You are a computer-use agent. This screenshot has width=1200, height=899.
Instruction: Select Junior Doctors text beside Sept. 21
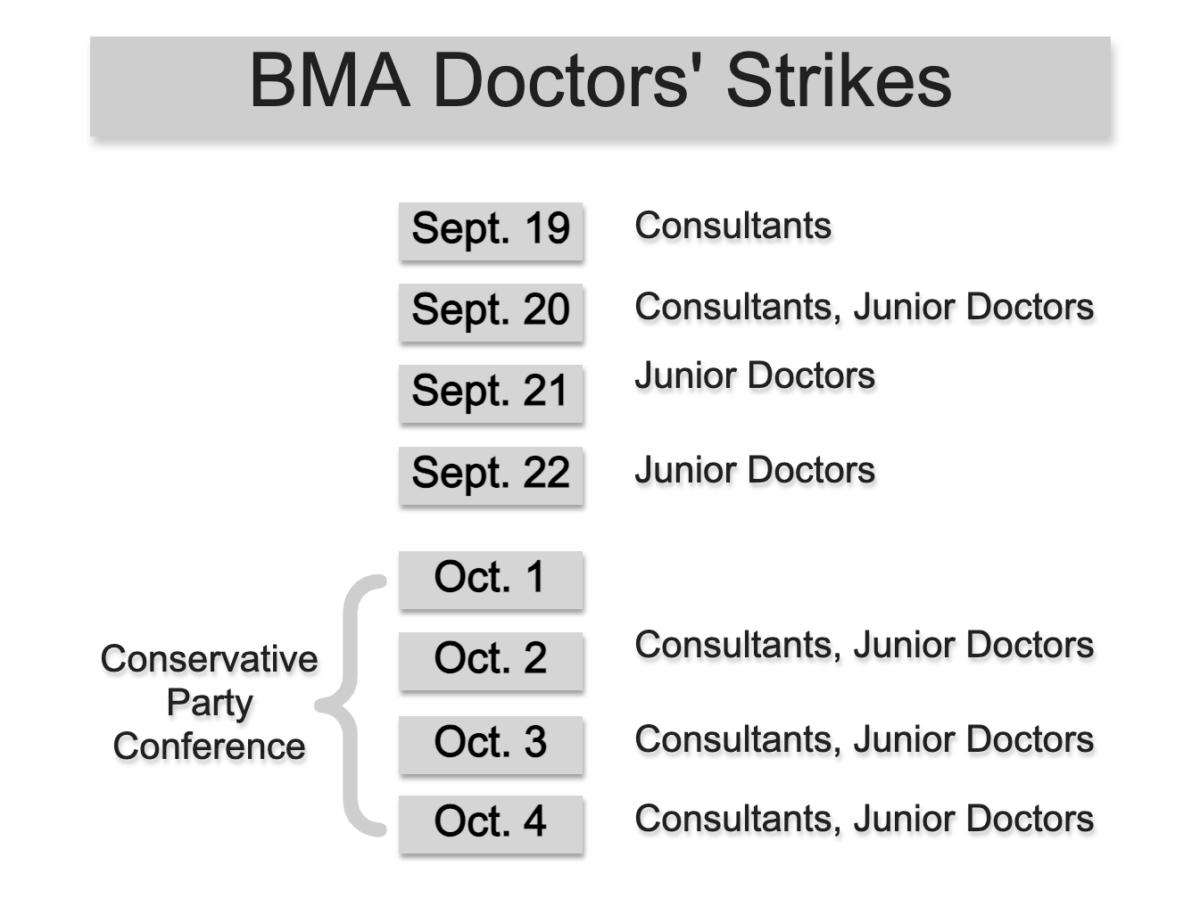click(755, 376)
